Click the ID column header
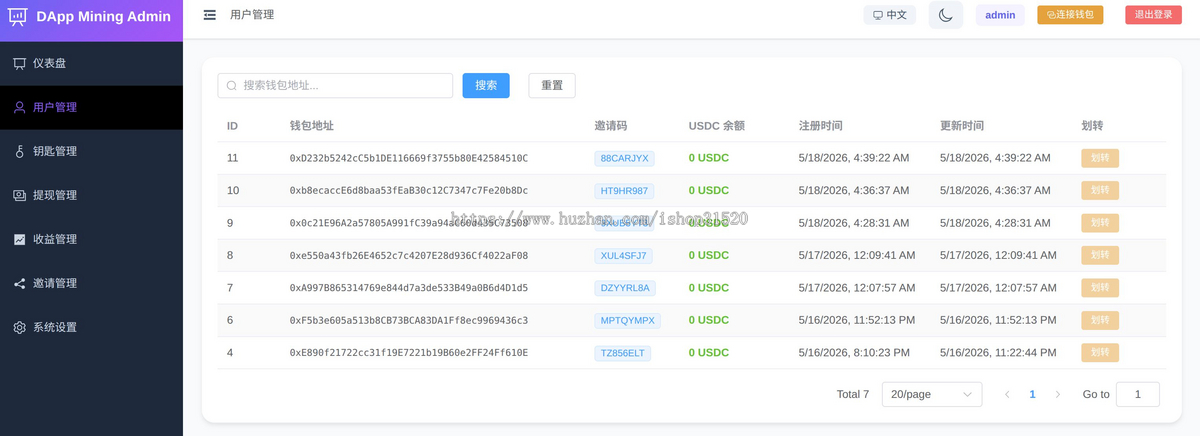This screenshot has width=1200, height=436. coord(232,126)
